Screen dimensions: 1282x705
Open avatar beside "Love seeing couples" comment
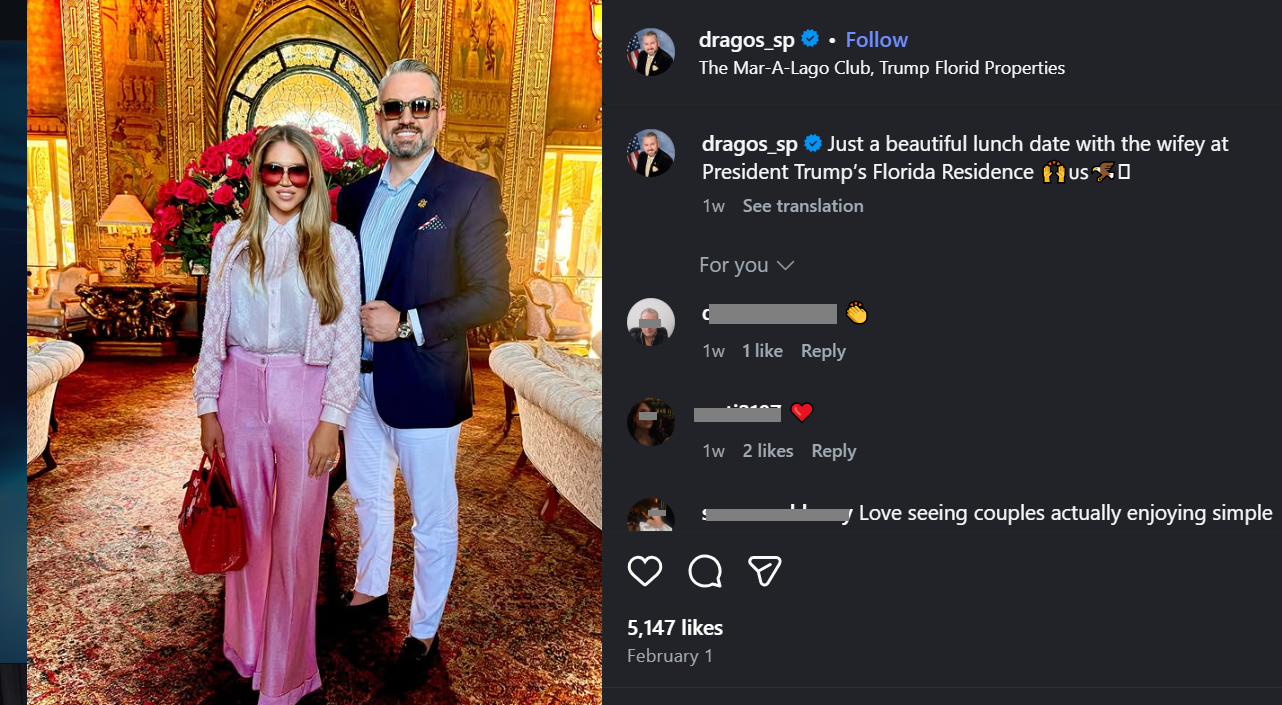650,516
